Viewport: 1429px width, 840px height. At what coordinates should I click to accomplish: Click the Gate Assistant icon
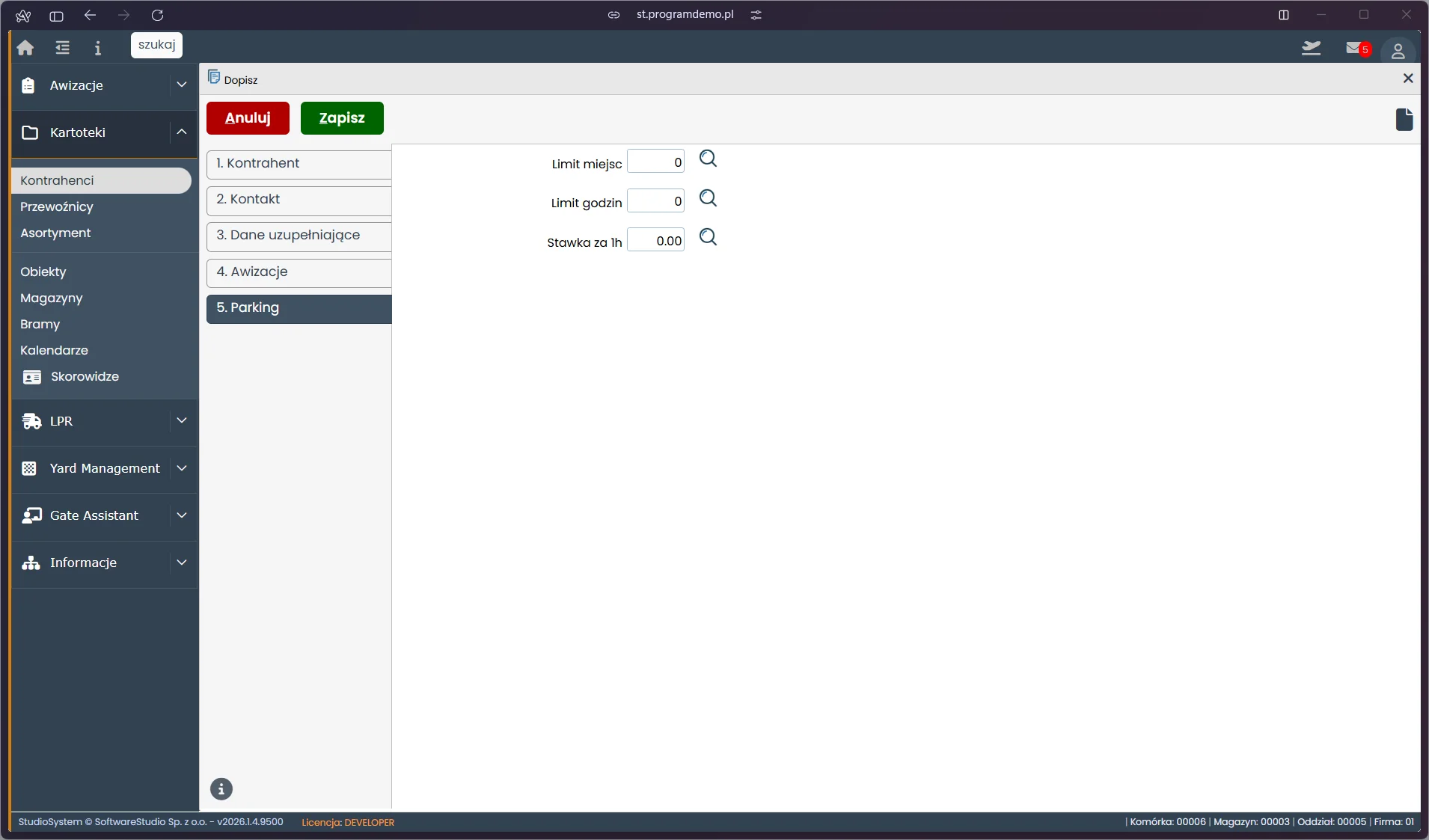coord(31,515)
